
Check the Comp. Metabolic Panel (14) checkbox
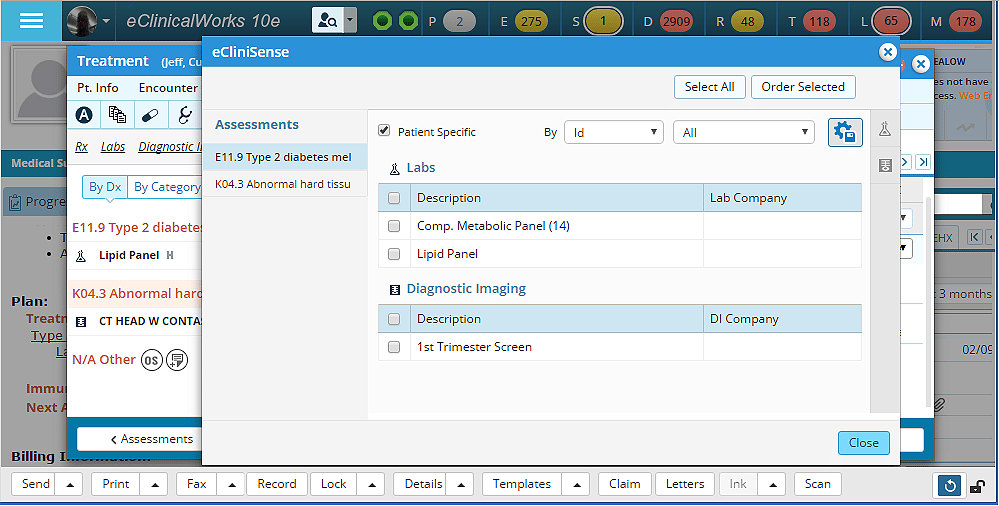pyautogui.click(x=394, y=226)
